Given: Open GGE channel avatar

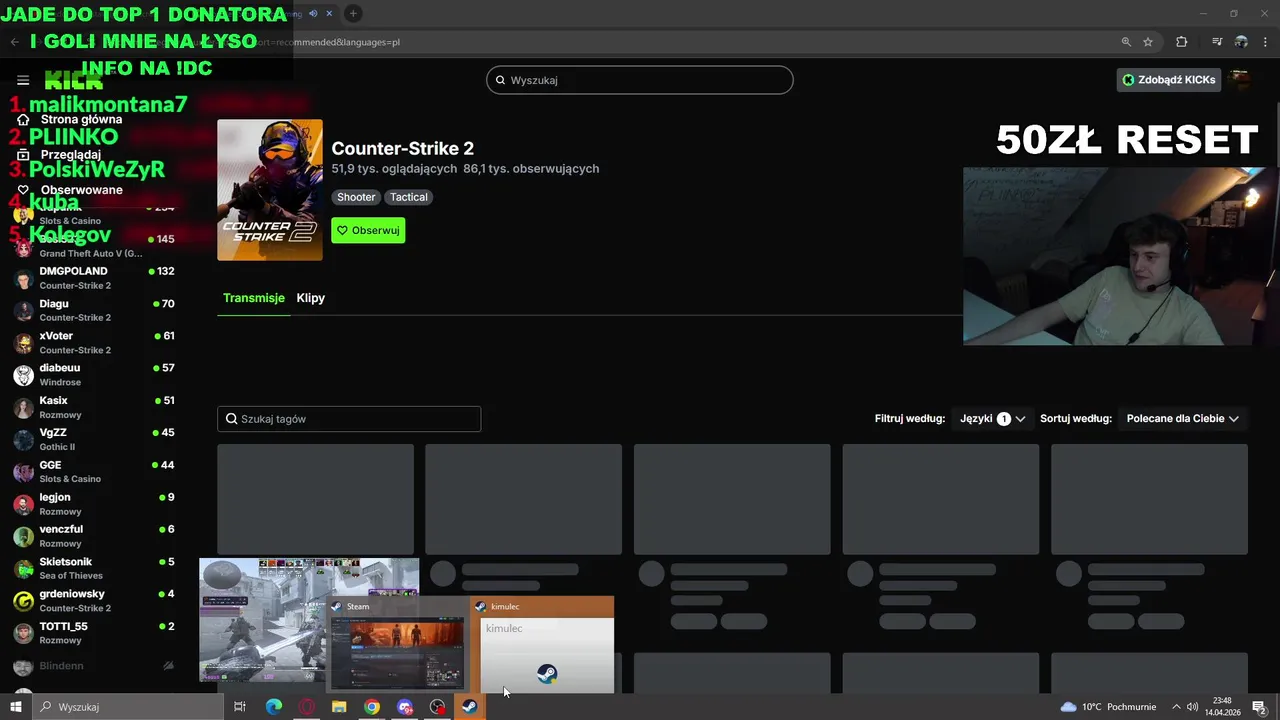Looking at the screenshot, I should (23, 472).
